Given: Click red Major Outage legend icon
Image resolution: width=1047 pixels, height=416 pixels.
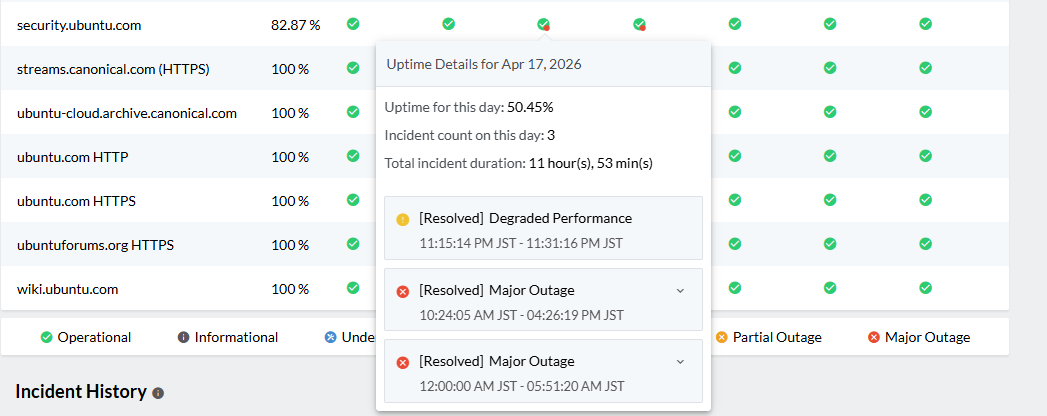Looking at the screenshot, I should tap(873, 338).
